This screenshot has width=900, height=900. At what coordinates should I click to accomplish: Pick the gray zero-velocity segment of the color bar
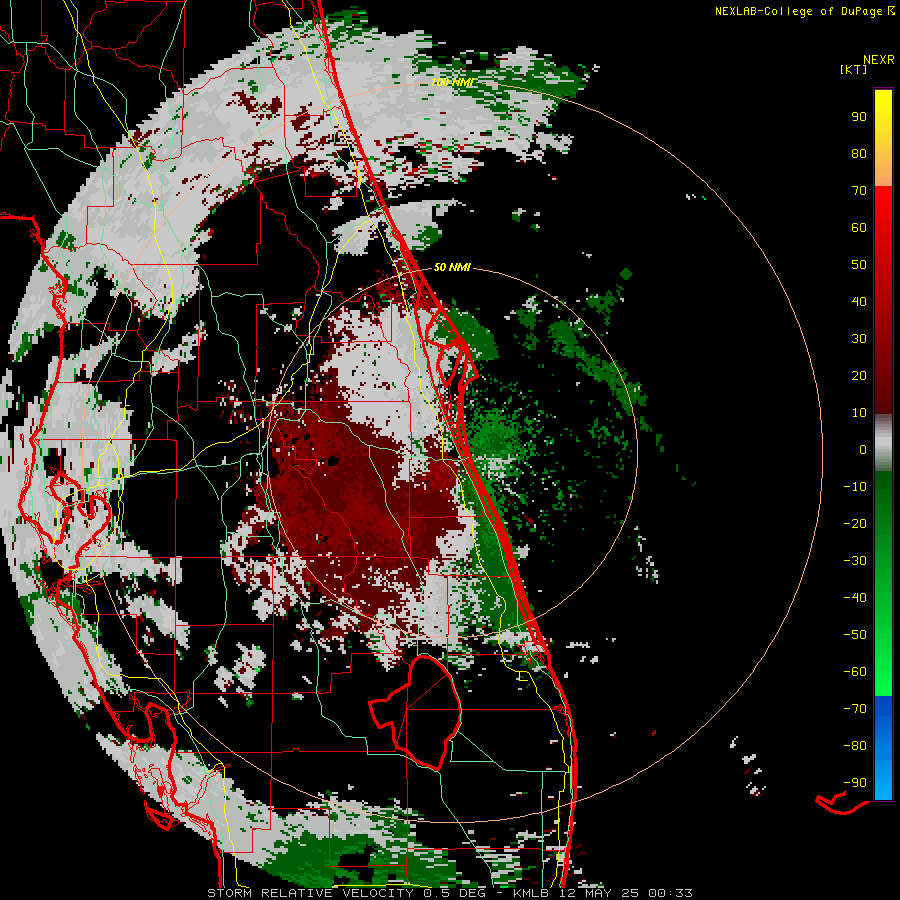tap(883, 444)
